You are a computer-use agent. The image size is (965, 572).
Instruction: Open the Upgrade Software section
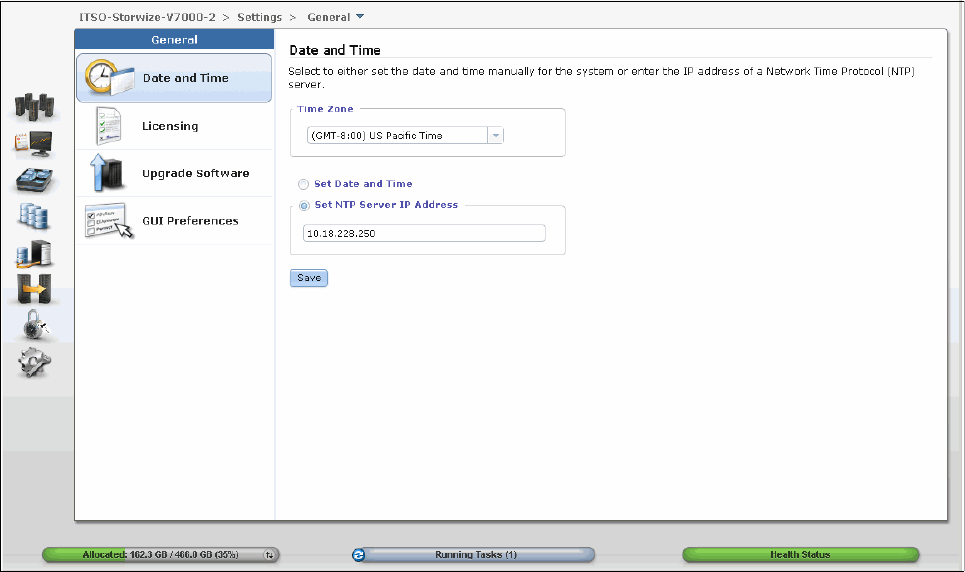[195, 173]
